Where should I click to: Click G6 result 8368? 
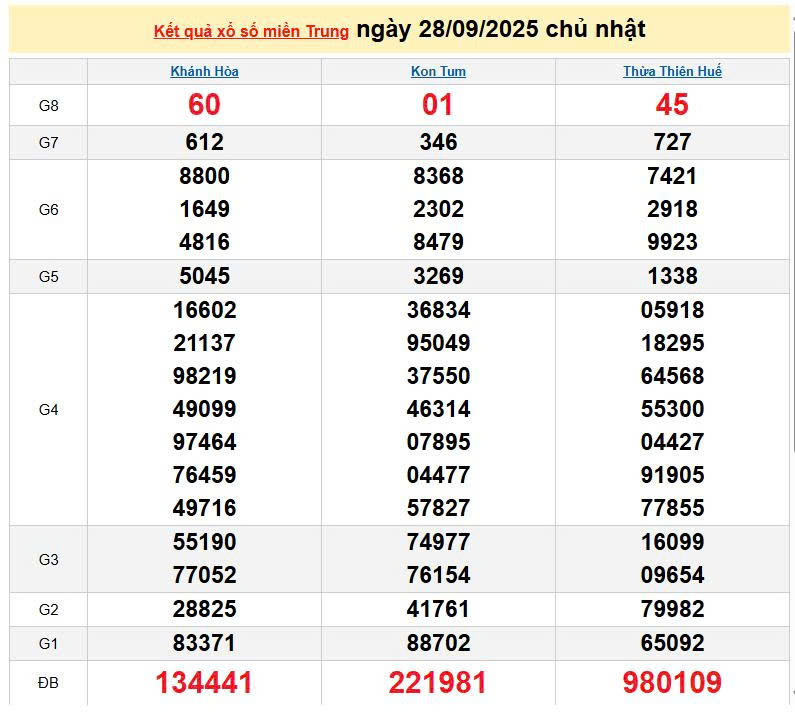click(x=438, y=176)
